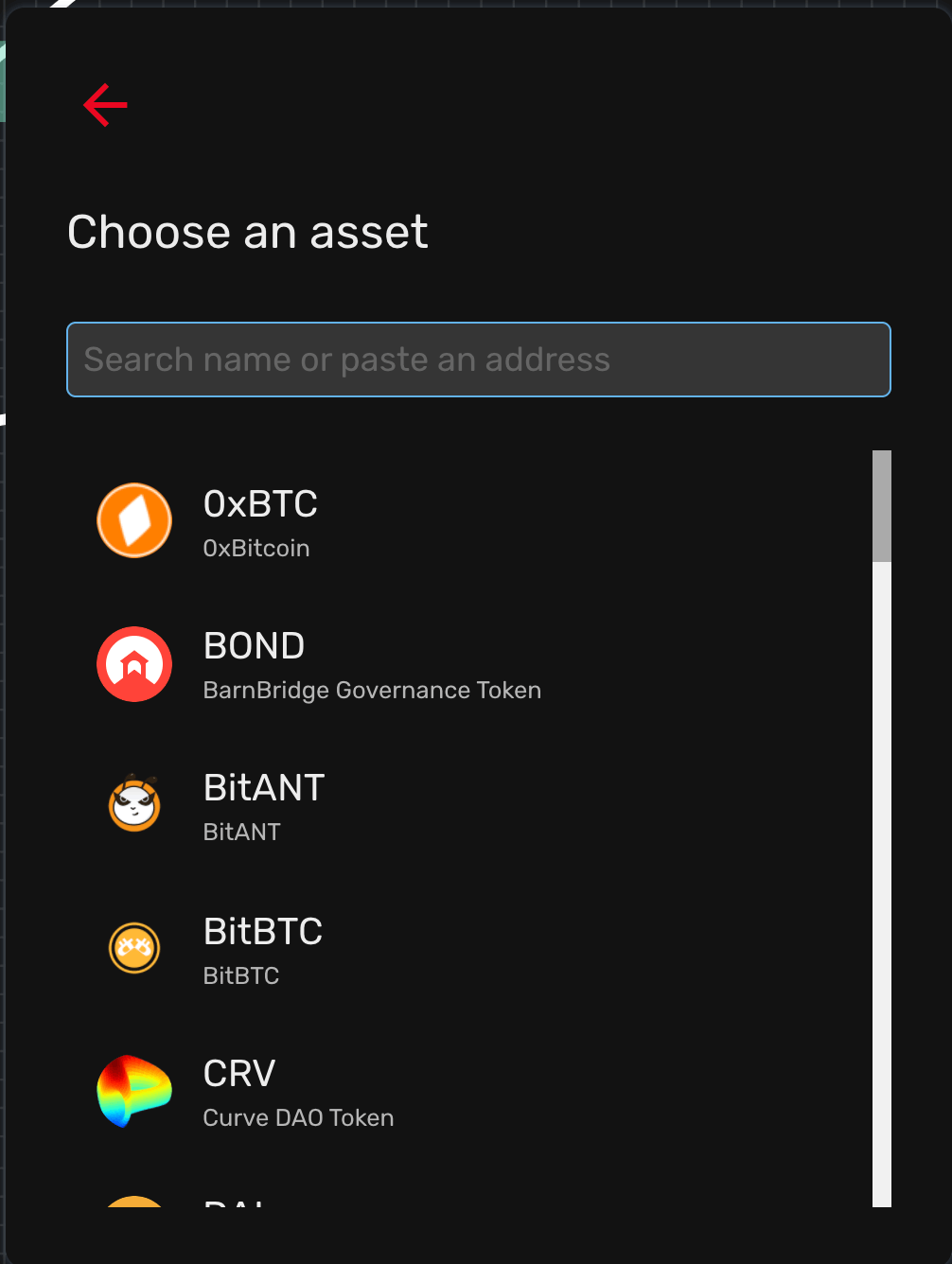
Task: Select the 0xBTC asset name
Action: 260,504
